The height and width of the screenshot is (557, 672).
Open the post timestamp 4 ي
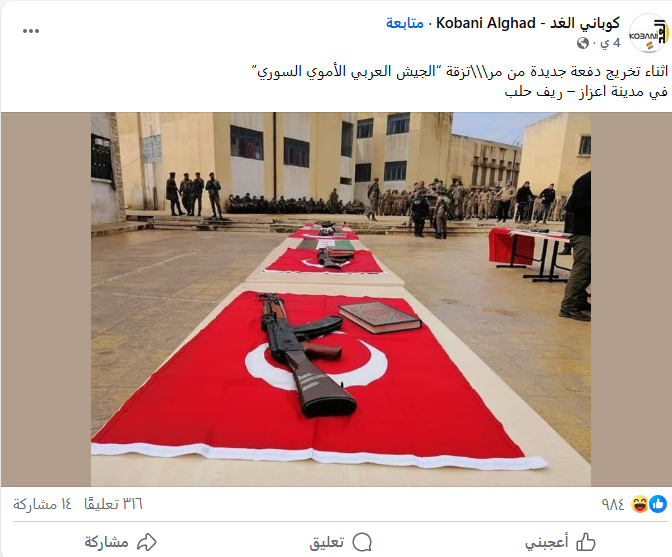tap(610, 43)
